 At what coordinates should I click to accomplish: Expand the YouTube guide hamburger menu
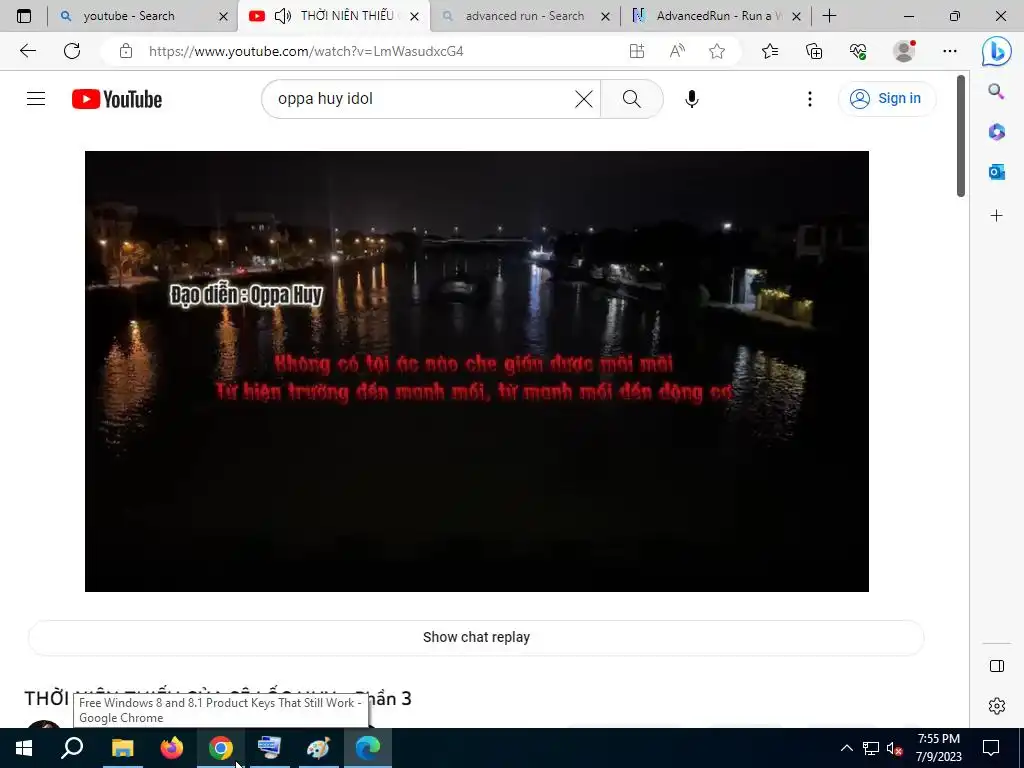coord(36,99)
